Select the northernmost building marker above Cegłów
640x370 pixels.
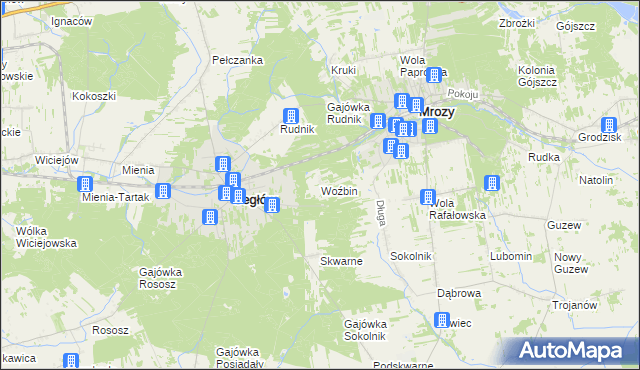pos(223,164)
